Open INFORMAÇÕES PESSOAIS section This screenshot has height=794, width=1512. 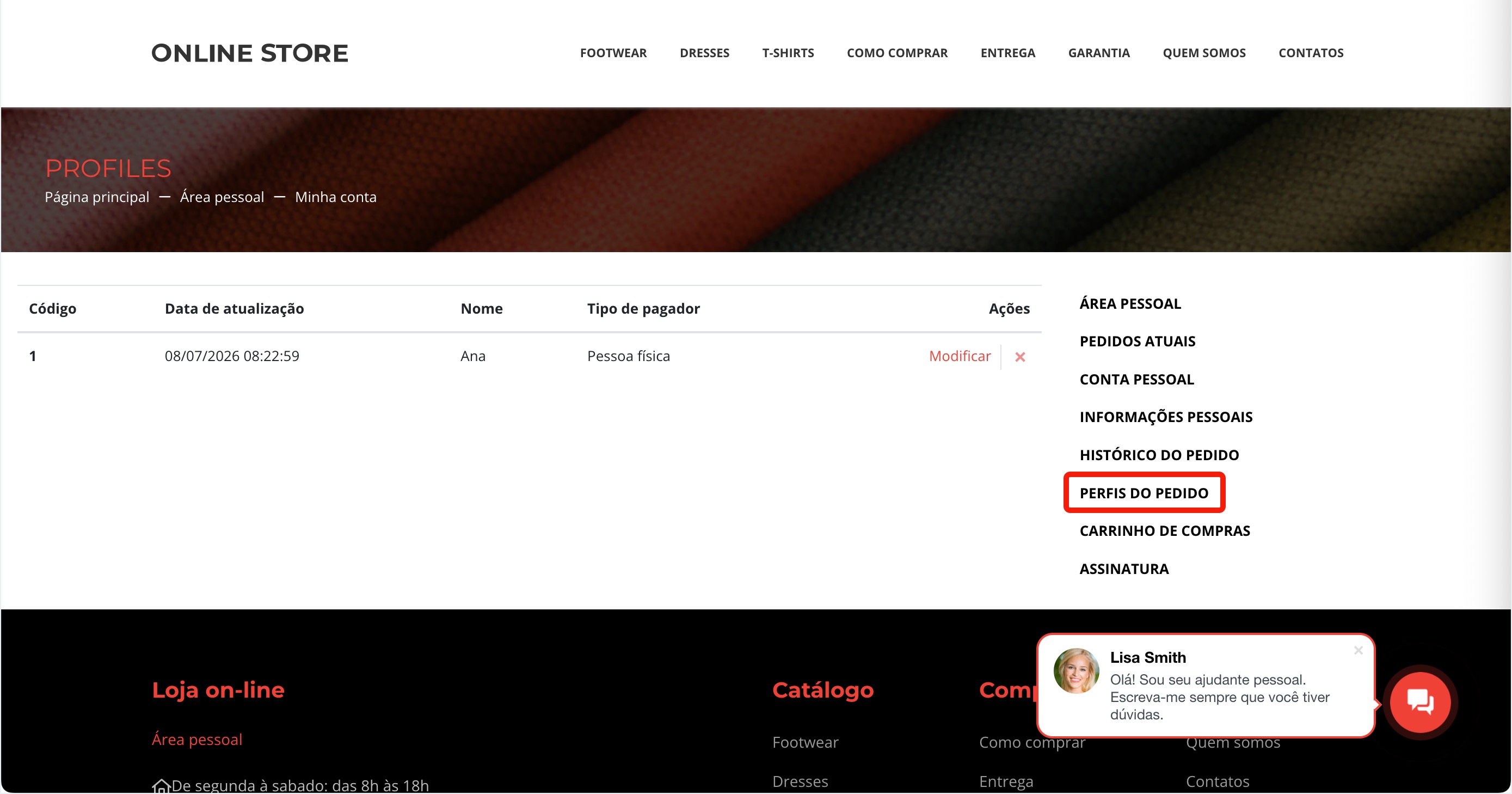pyautogui.click(x=1166, y=417)
